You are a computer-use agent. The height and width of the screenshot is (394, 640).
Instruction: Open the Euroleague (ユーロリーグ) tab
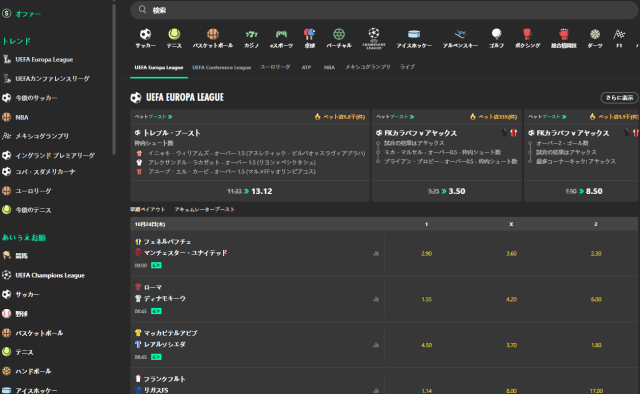click(276, 67)
